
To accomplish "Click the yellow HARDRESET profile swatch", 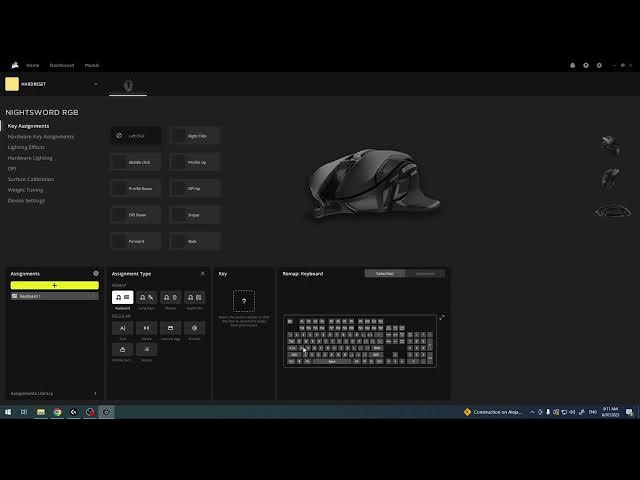I will tap(12, 84).
